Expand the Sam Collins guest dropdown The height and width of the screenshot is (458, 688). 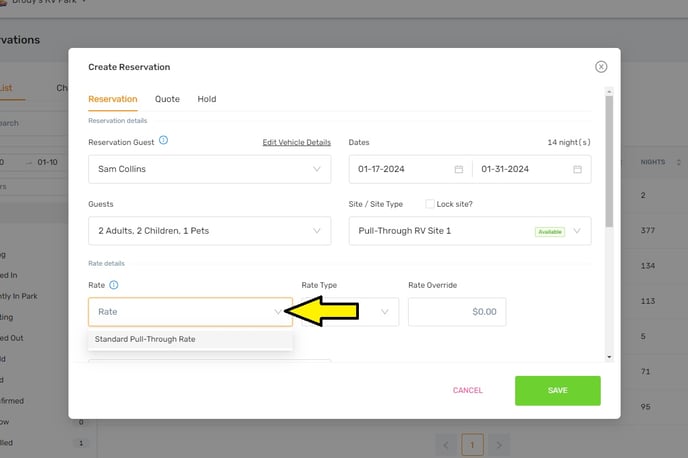tap(210, 169)
